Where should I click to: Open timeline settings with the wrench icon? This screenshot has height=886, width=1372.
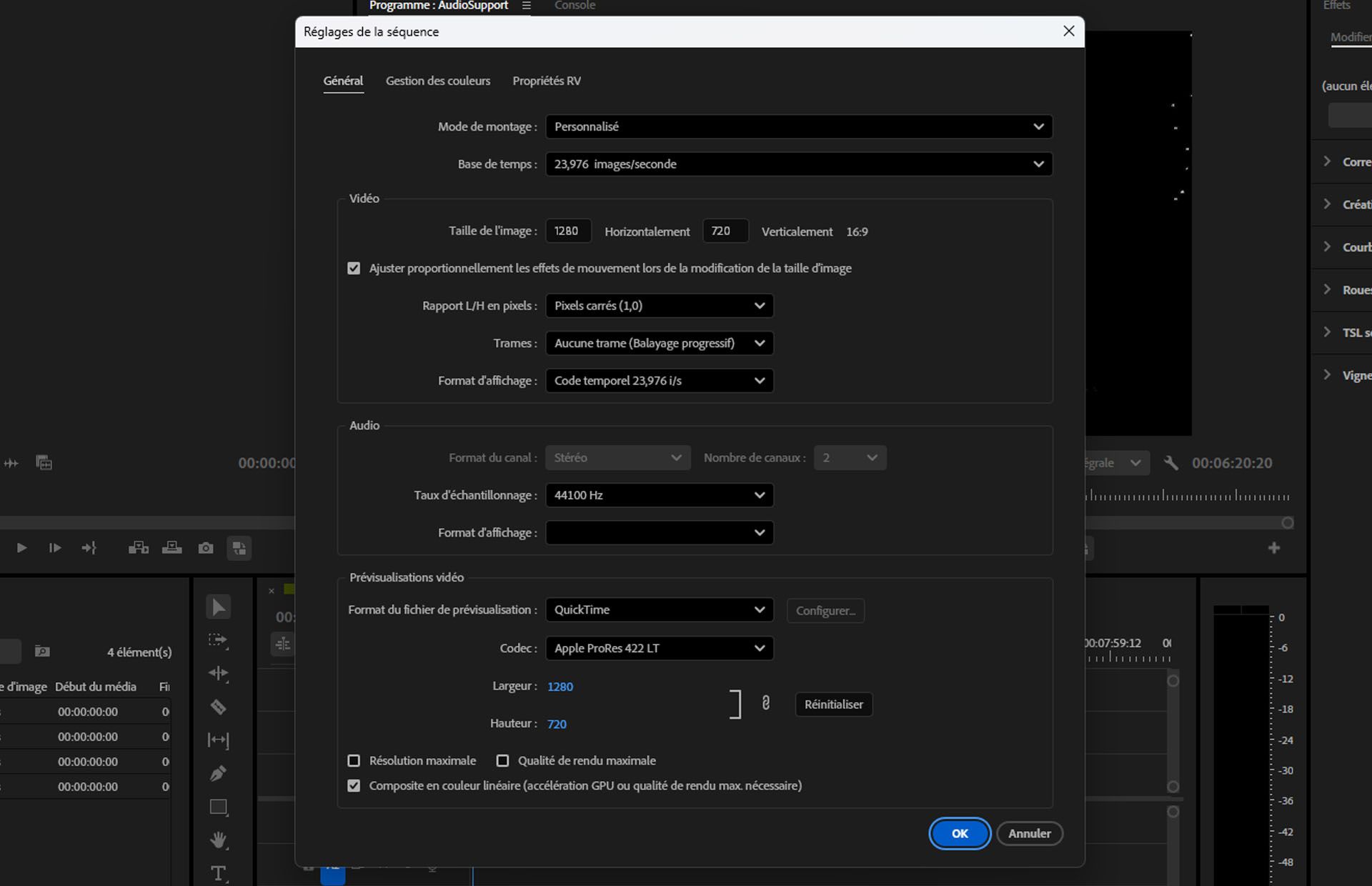tap(1170, 462)
